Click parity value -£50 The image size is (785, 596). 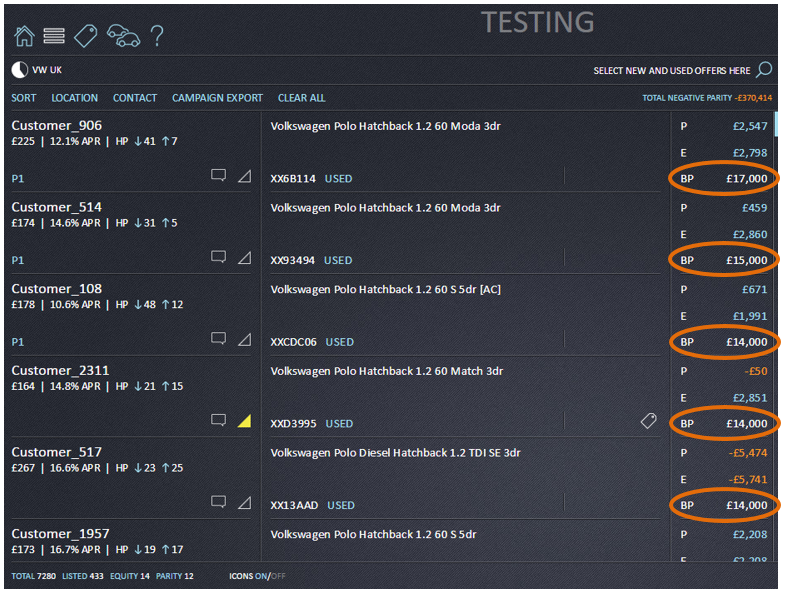coord(755,371)
